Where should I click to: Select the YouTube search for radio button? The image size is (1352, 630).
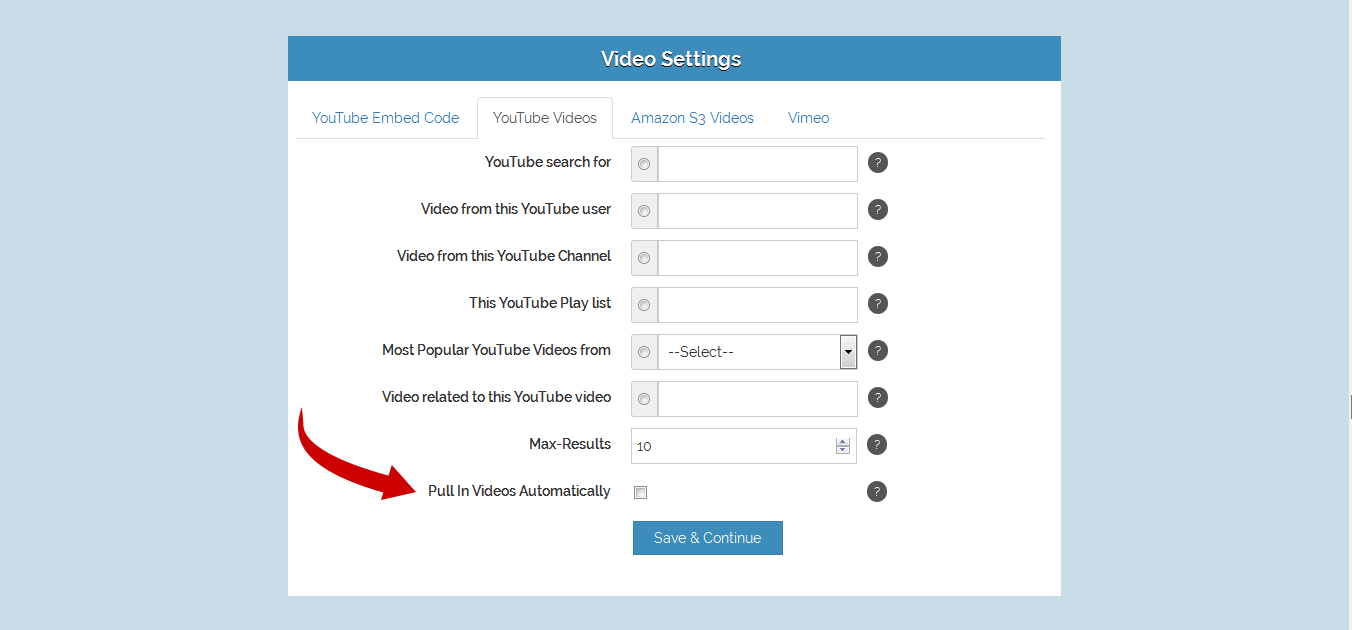(x=644, y=164)
